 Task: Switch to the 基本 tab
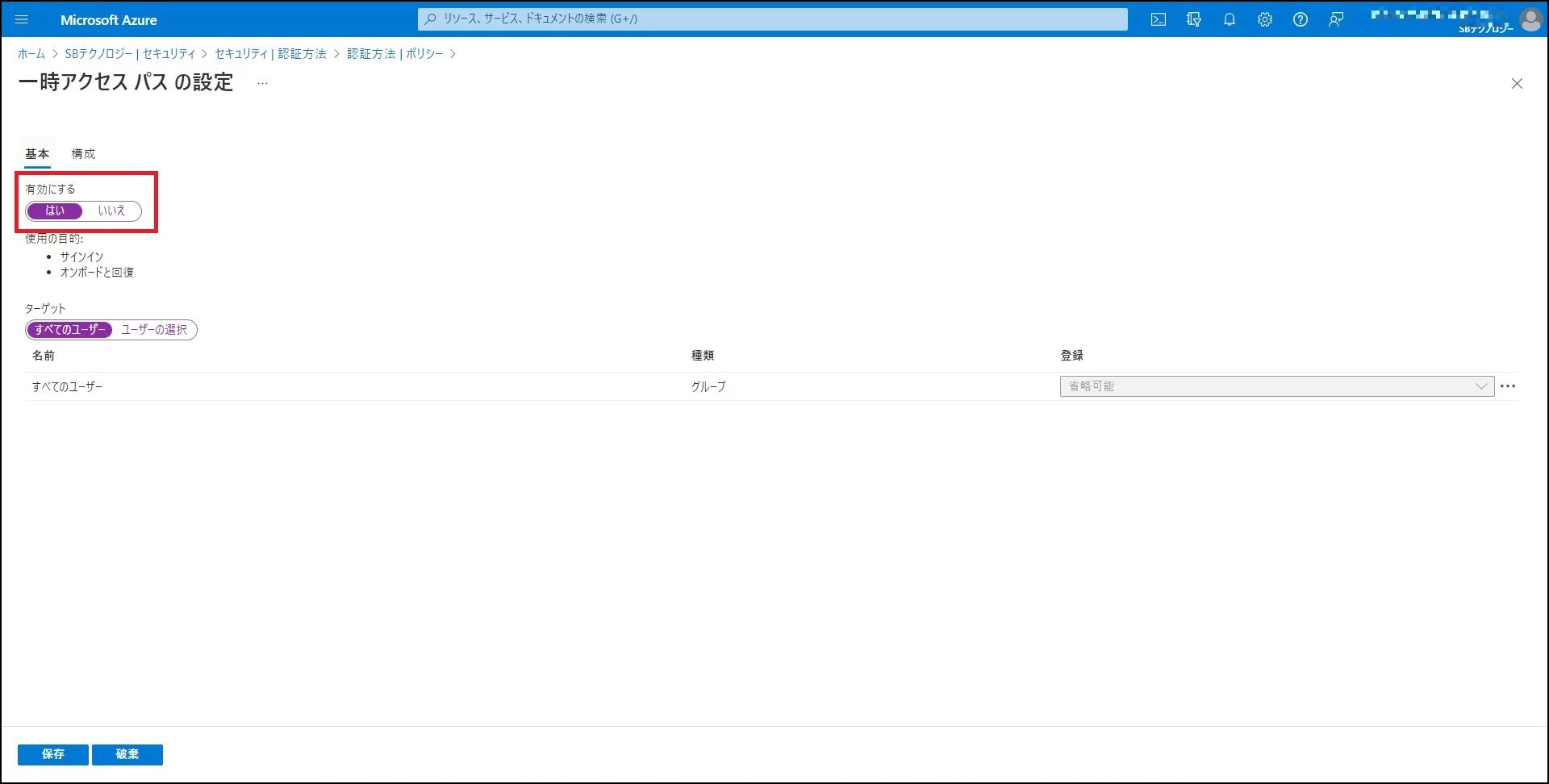point(37,154)
